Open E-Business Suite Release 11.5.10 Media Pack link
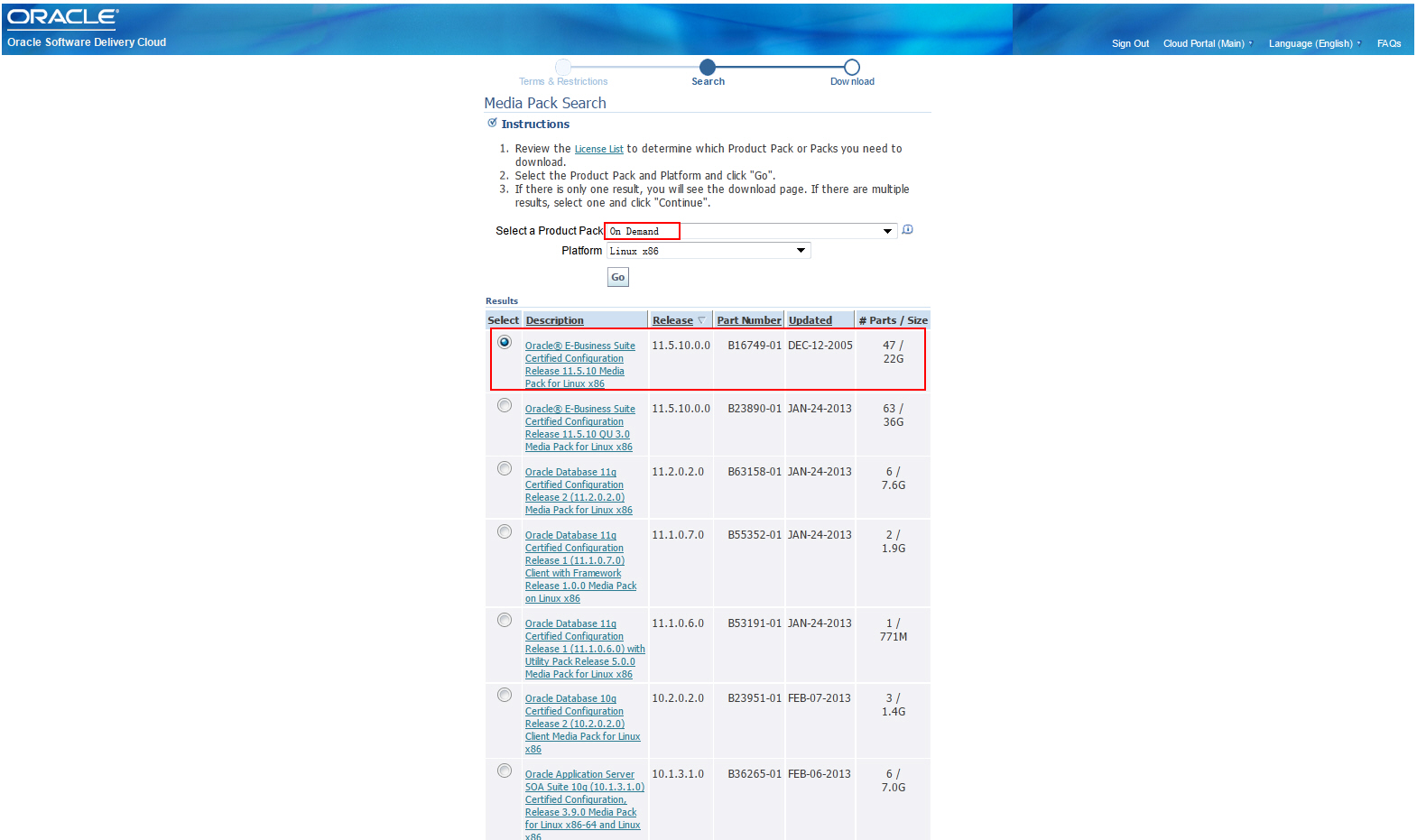 (x=580, y=365)
